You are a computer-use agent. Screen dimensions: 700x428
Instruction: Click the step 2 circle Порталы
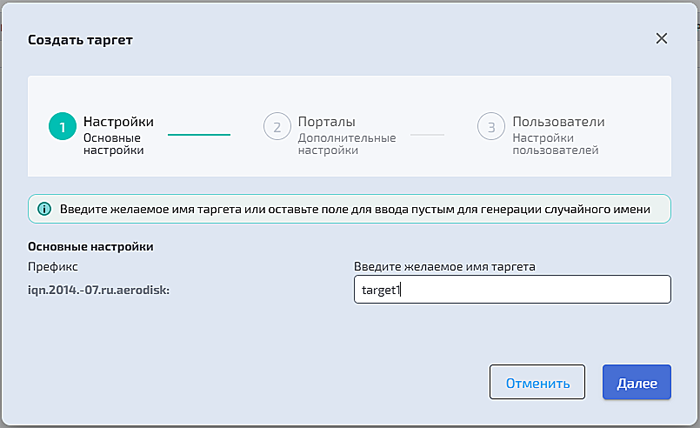coord(277,126)
